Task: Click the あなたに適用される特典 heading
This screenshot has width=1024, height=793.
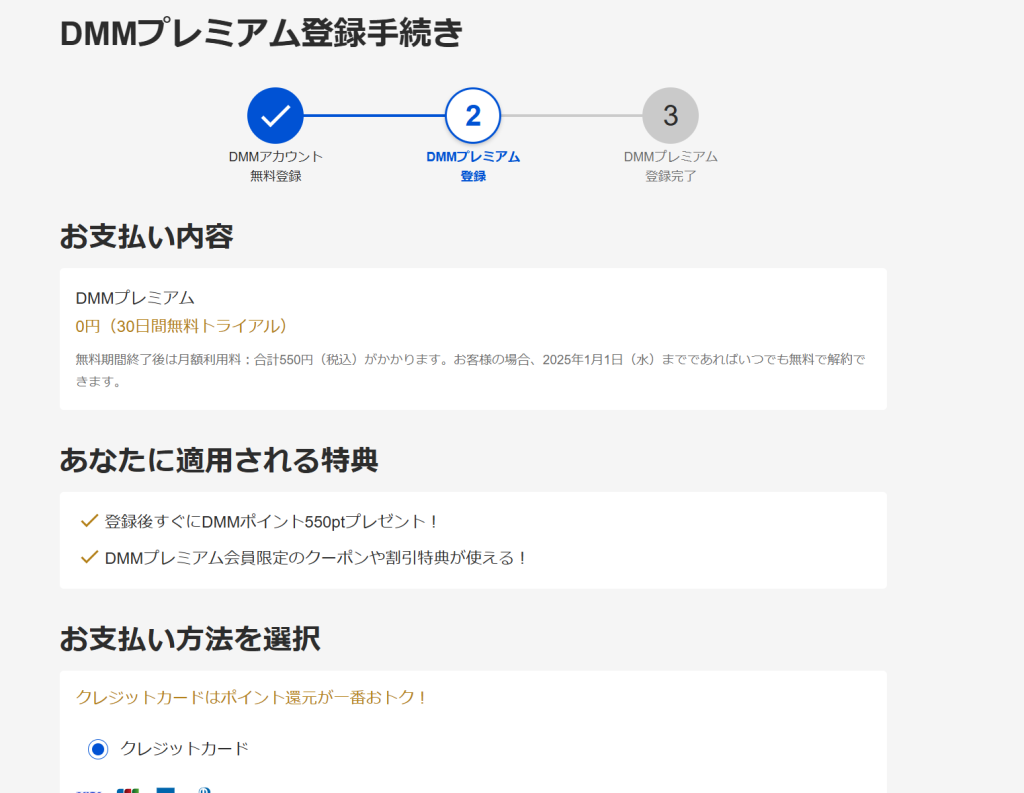Action: (x=218, y=460)
